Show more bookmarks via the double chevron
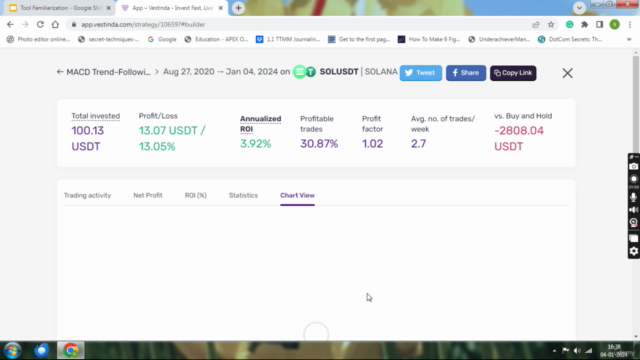Image resolution: width=640 pixels, height=360 pixels. coord(629,39)
